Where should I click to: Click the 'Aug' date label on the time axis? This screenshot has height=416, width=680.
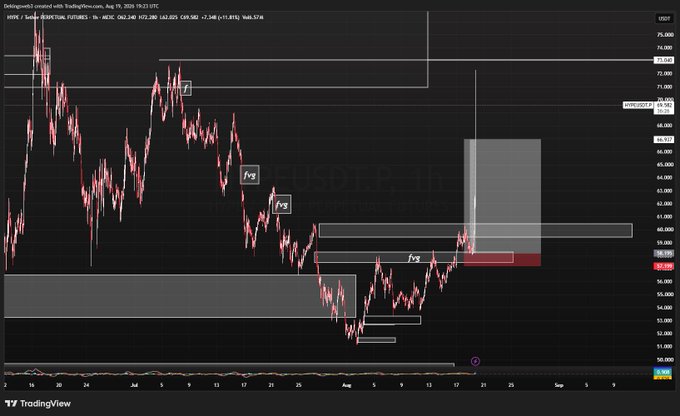point(346,385)
